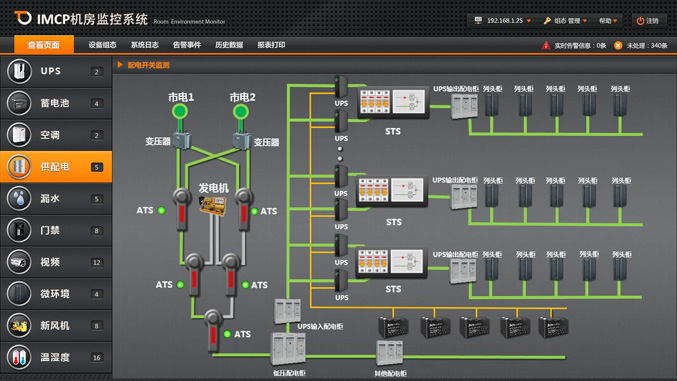Click the first STS panel display
This screenshot has height=381, width=677.
tap(392, 102)
